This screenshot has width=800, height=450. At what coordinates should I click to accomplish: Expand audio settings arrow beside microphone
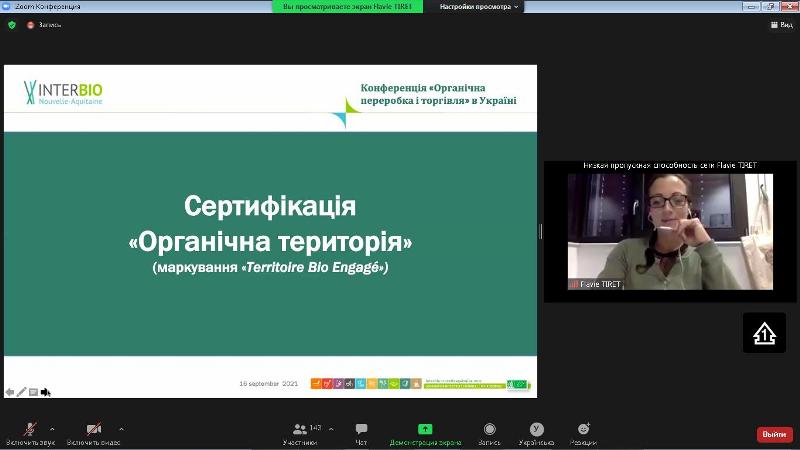coord(52,428)
